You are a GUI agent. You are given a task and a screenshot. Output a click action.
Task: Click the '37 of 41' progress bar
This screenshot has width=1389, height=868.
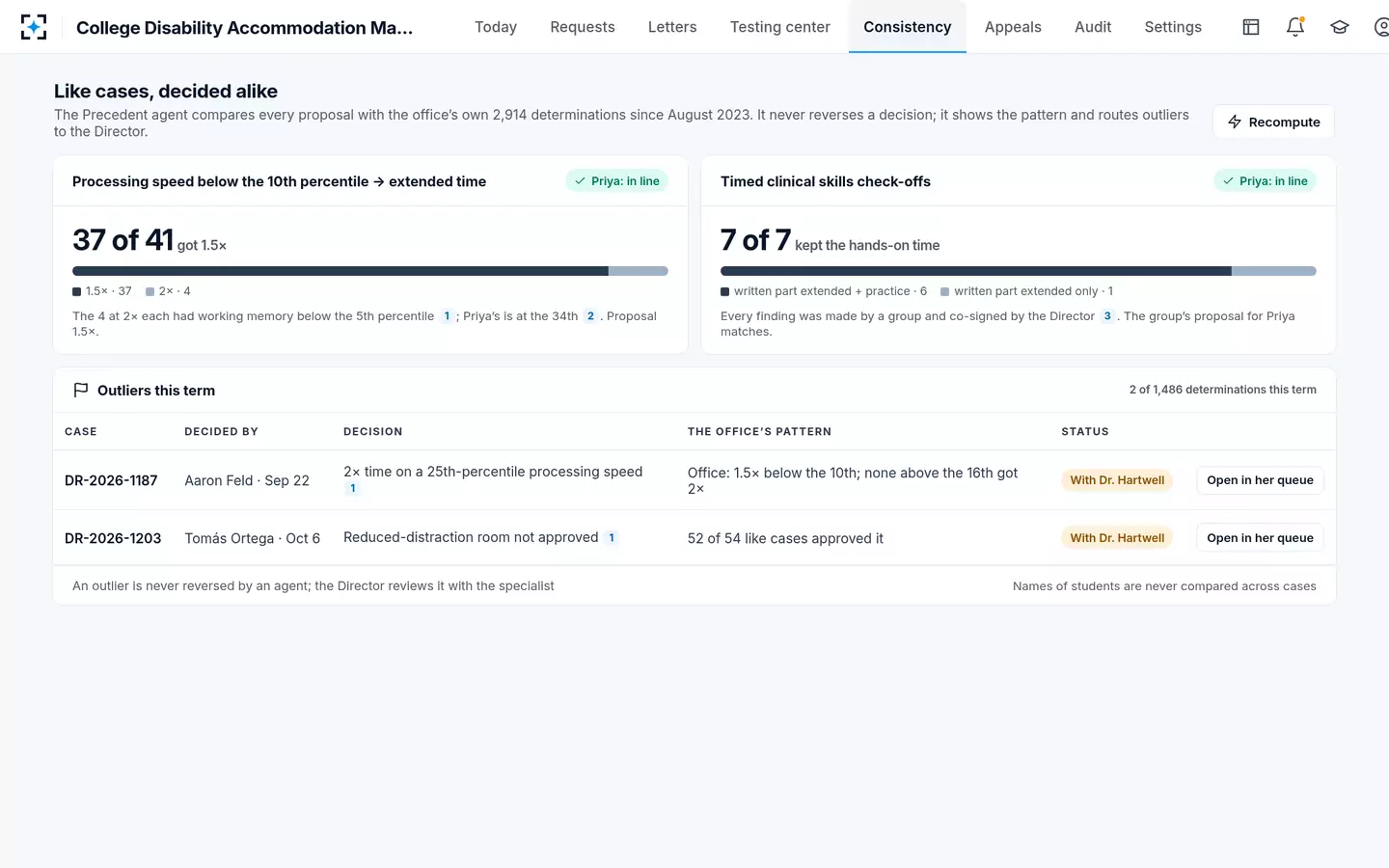(370, 271)
